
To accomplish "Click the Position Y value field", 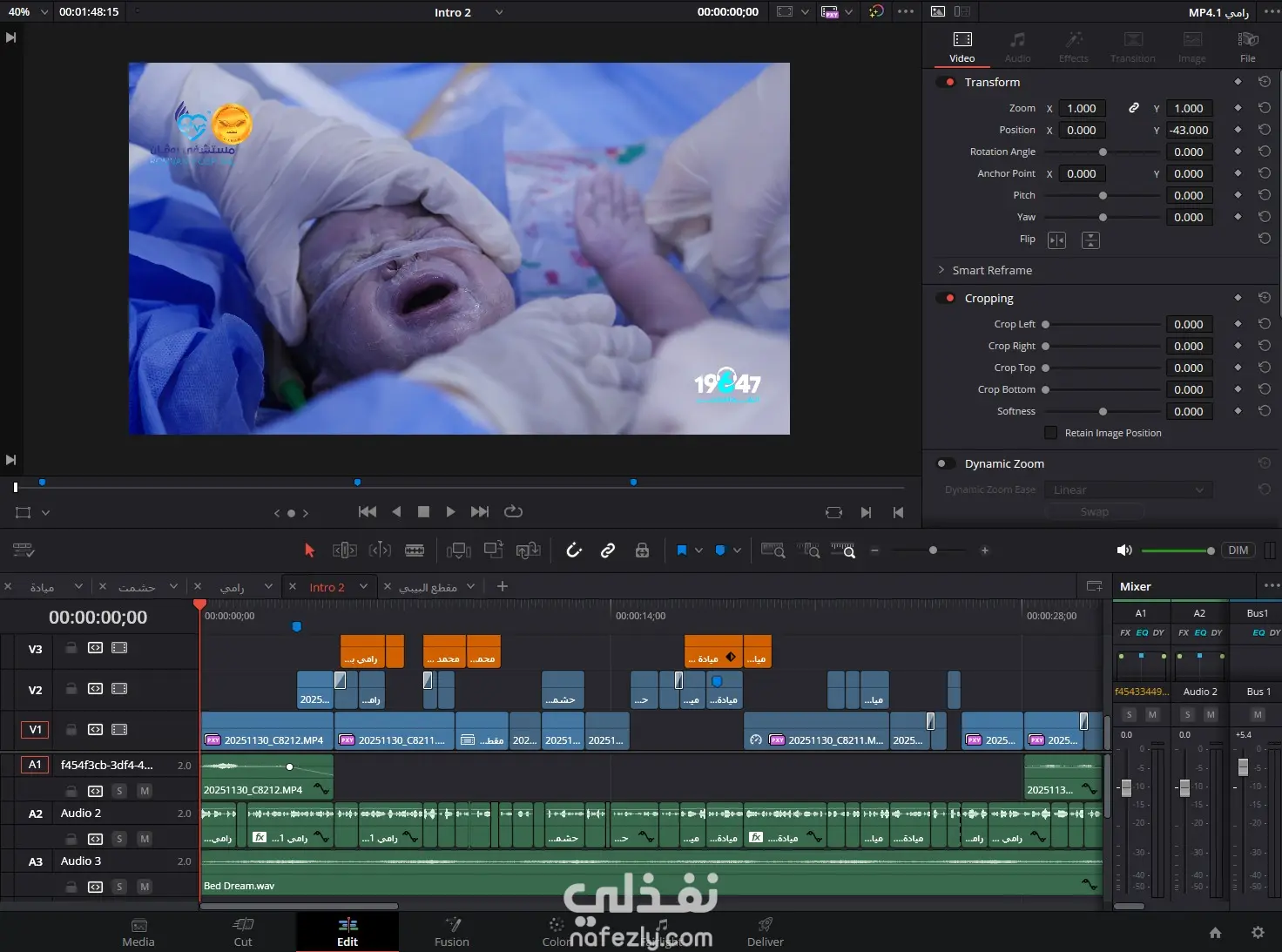I will [x=1189, y=130].
